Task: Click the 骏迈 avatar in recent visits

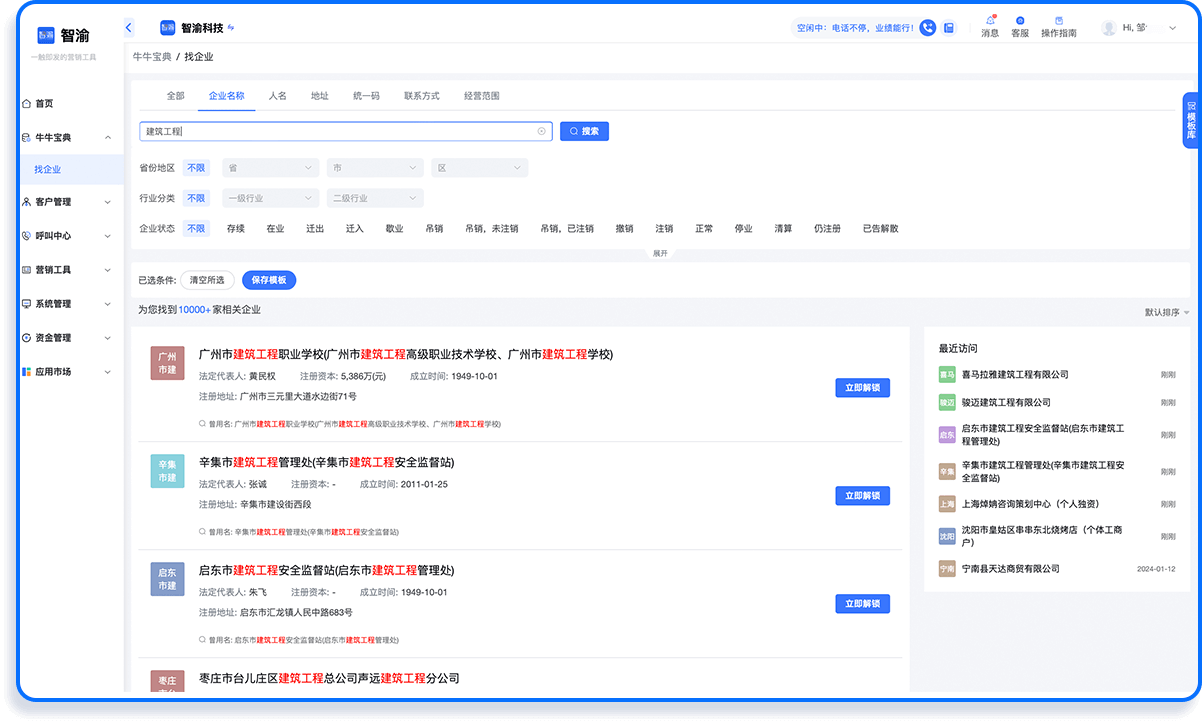Action: coord(947,402)
